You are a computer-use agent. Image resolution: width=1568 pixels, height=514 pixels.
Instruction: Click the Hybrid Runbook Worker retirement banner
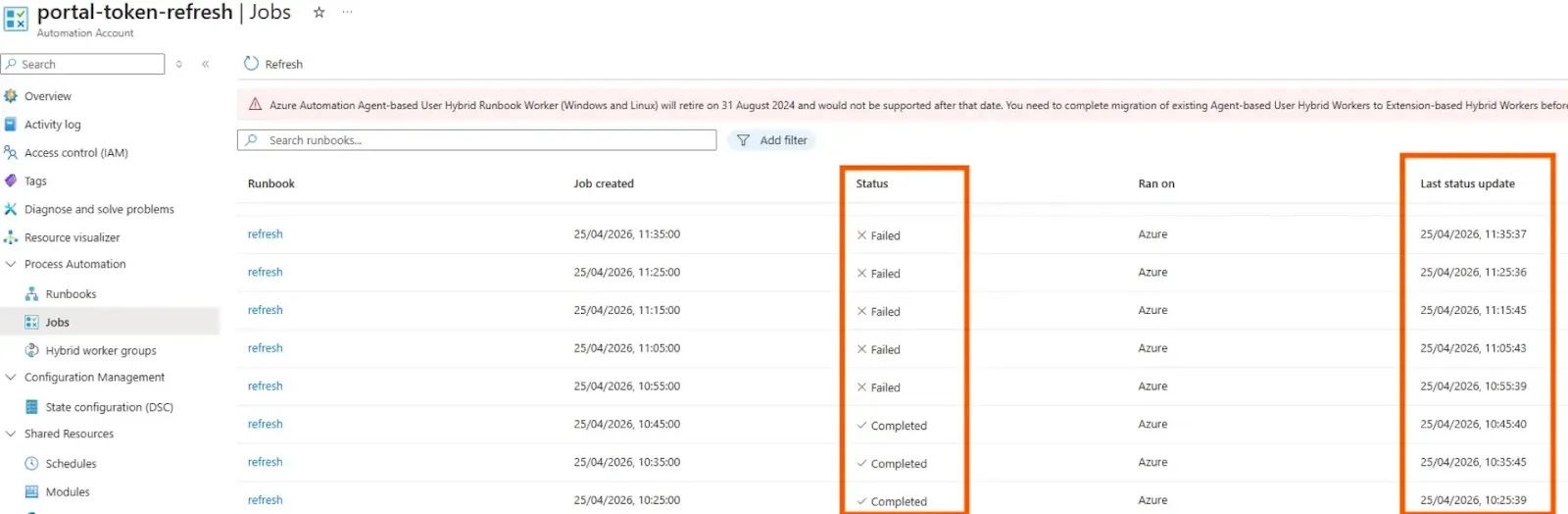pyautogui.click(x=902, y=105)
